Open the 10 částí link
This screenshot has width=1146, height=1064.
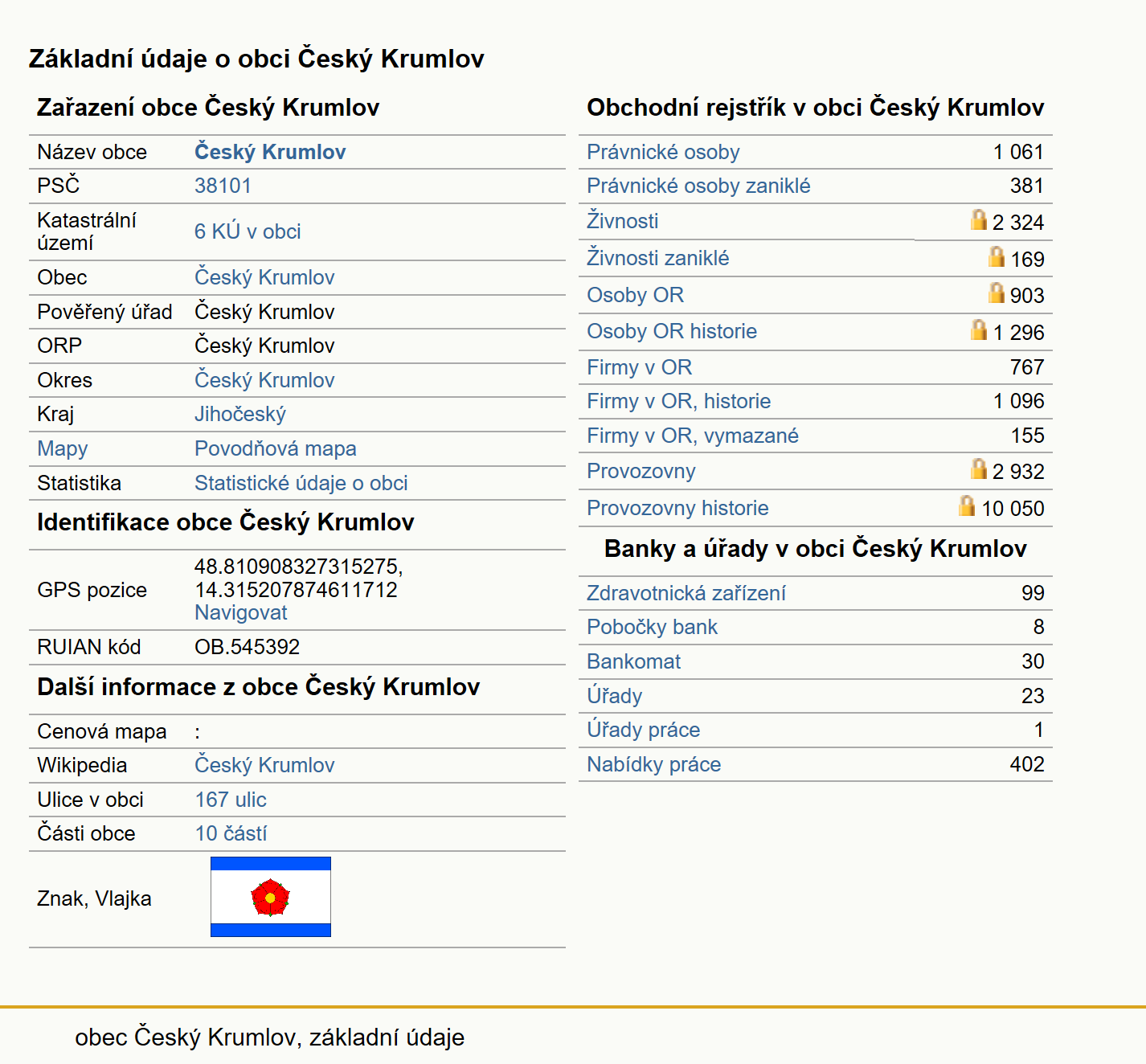231,833
